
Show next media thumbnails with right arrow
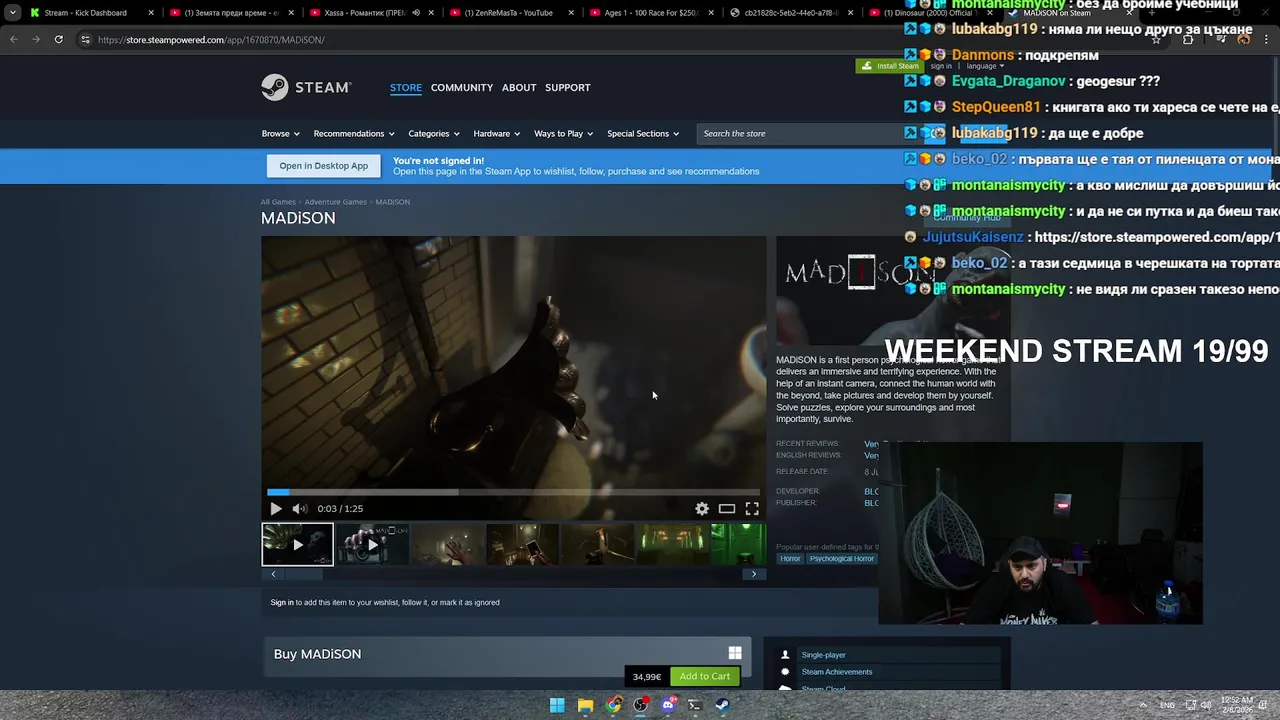click(x=754, y=574)
